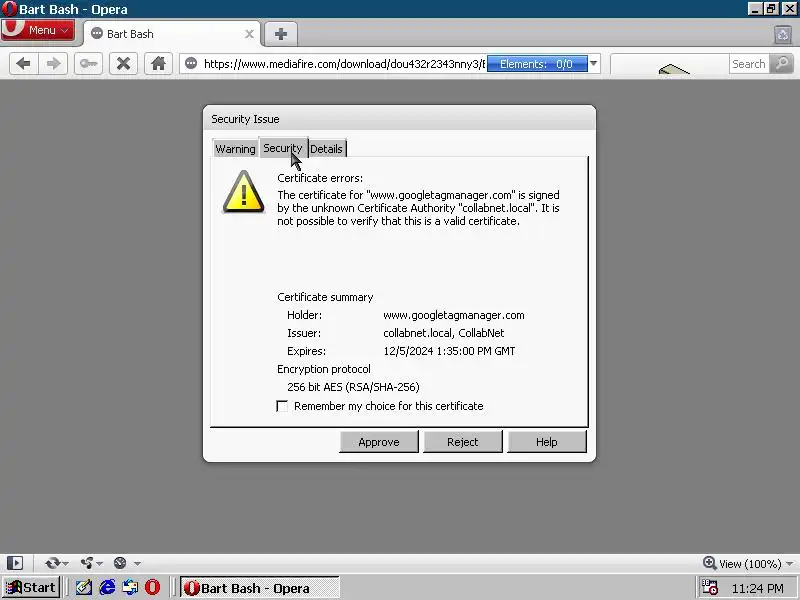800x600 pixels.
Task: Select Bart Bash - Opera taskbar button
Action: click(x=260, y=588)
